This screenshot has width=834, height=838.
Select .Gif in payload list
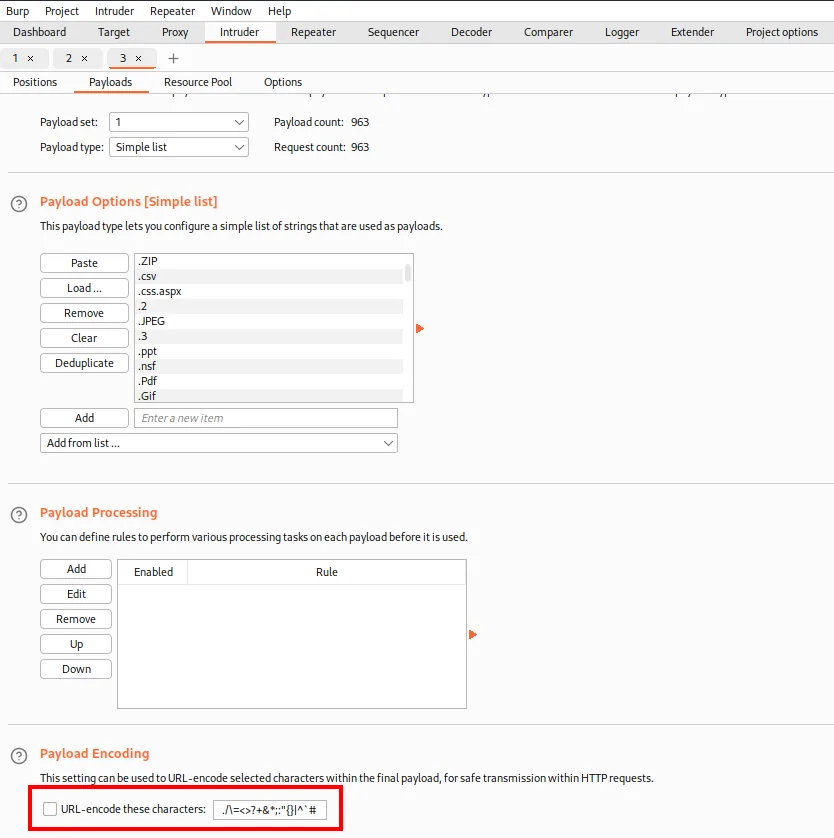click(270, 395)
